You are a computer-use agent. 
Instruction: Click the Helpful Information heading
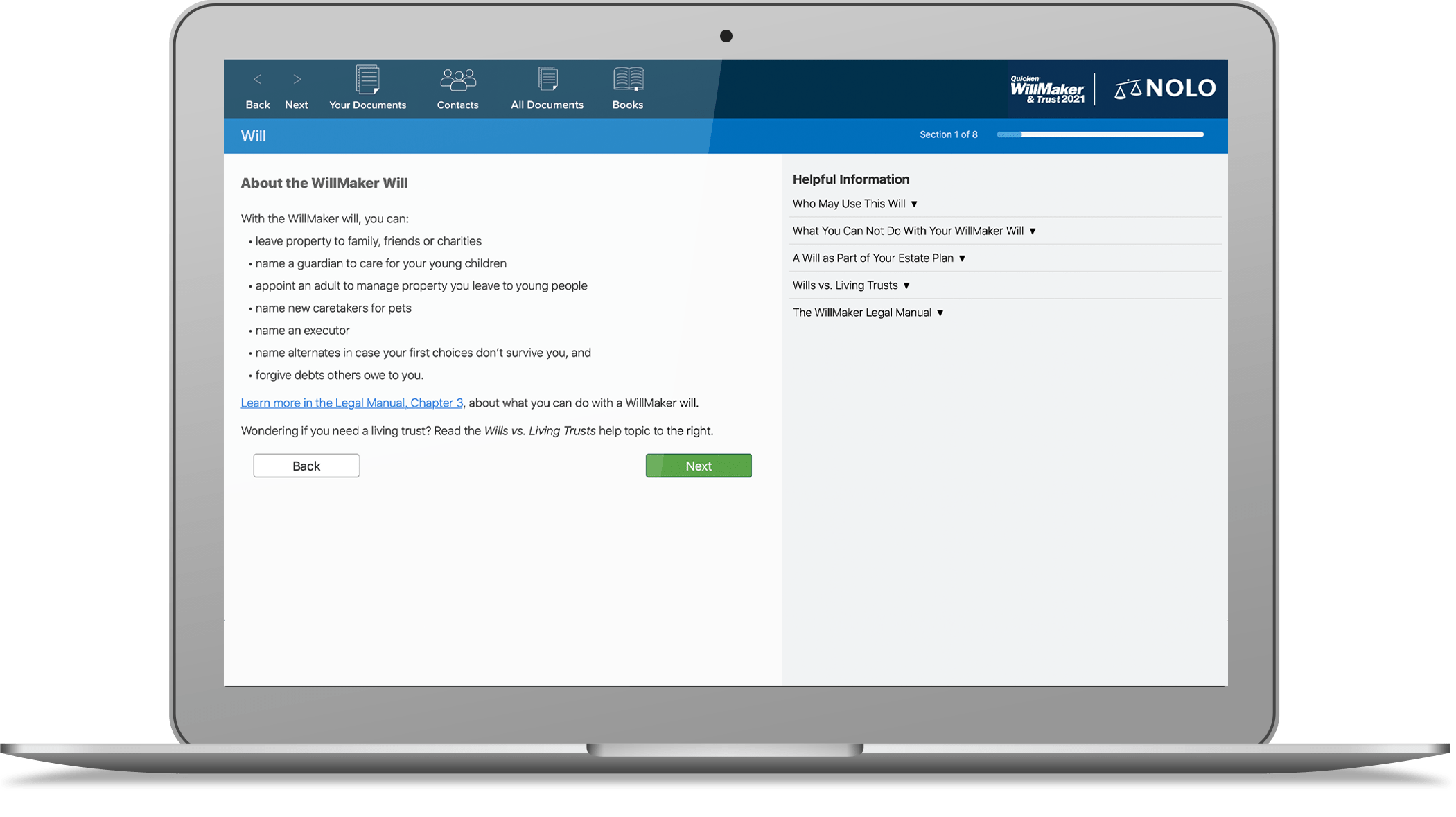pyautogui.click(x=850, y=179)
